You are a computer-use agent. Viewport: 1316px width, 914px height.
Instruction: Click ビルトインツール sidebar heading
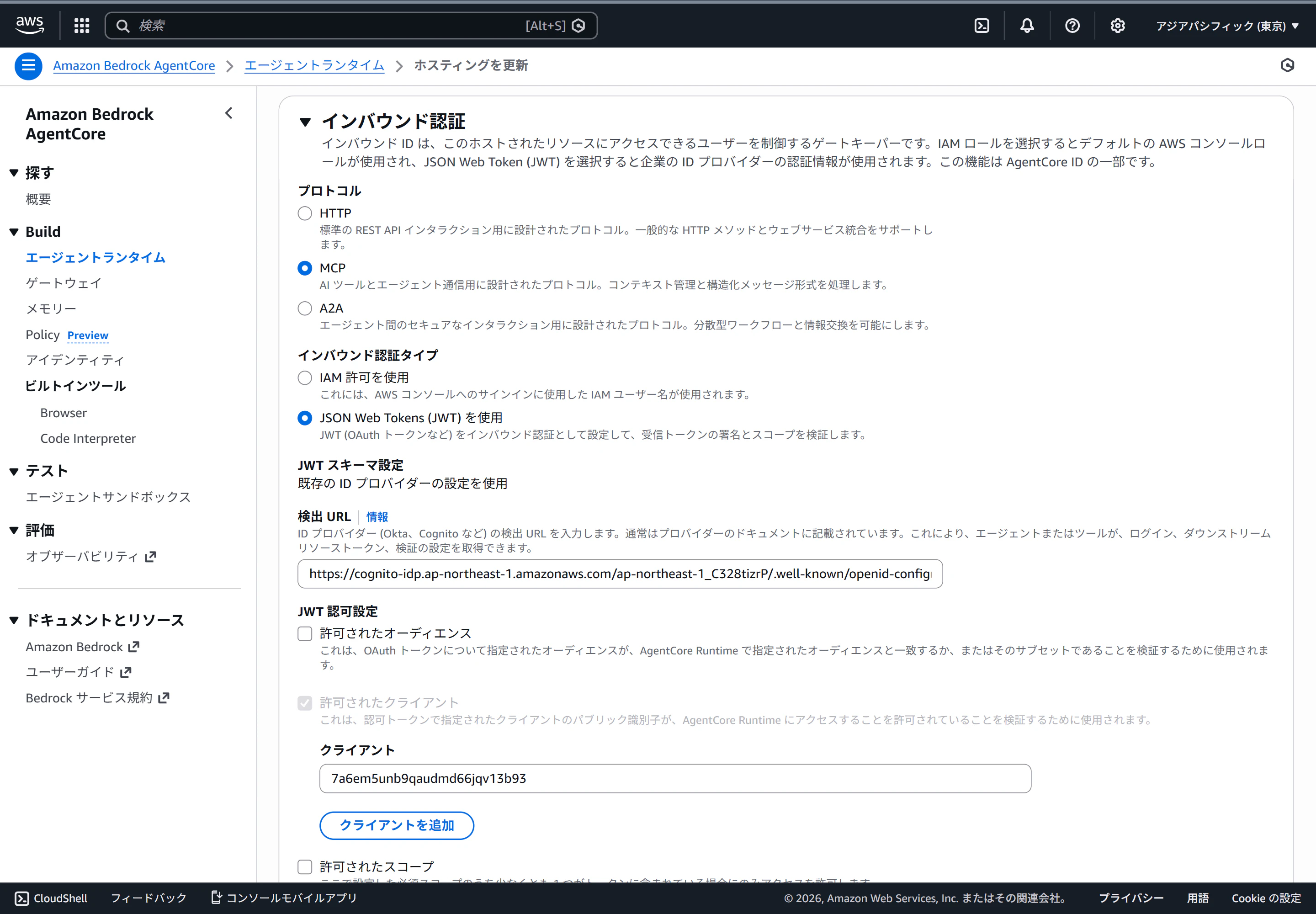(75, 385)
